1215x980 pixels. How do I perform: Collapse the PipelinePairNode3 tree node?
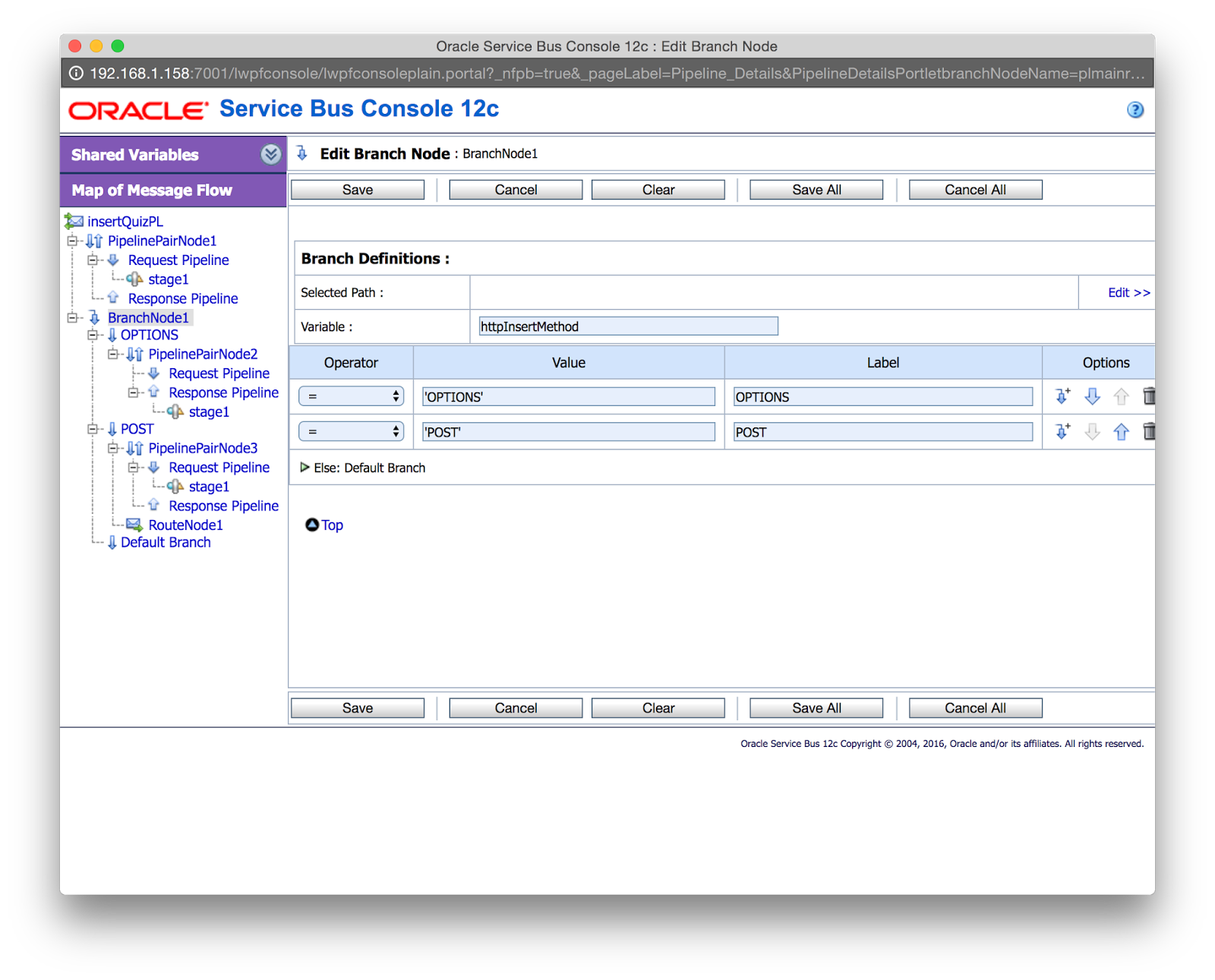point(113,448)
